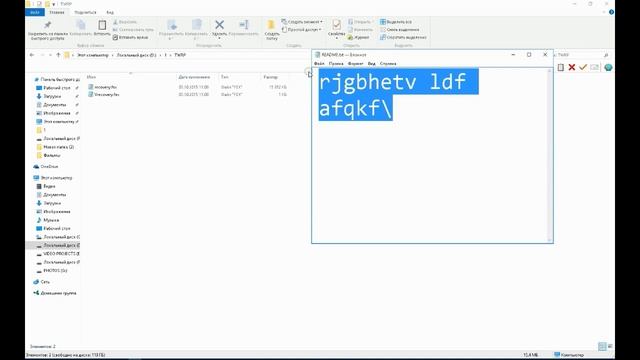Click Журнал (History) in the ribbon
The image size is (640, 360).
coord(358,37)
